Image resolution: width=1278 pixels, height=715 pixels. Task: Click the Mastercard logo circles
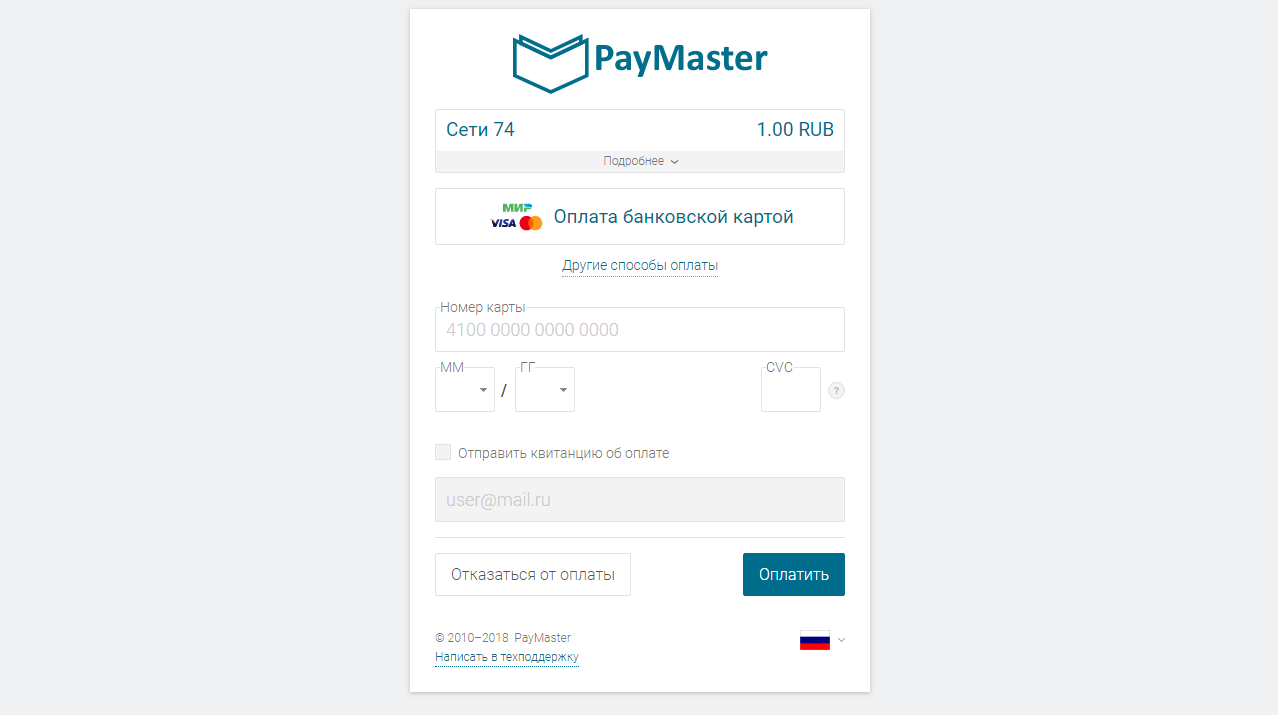click(531, 223)
